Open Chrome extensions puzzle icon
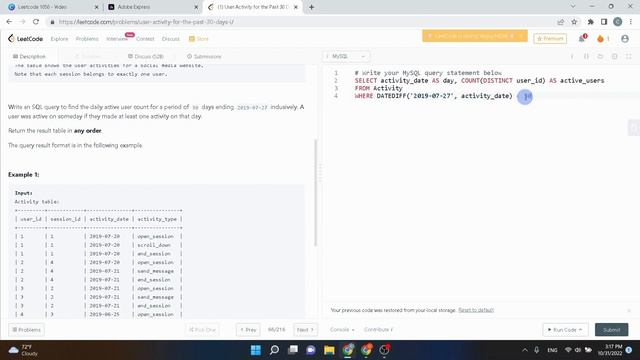Image resolution: width=640 pixels, height=360 pixels. pos(591,22)
